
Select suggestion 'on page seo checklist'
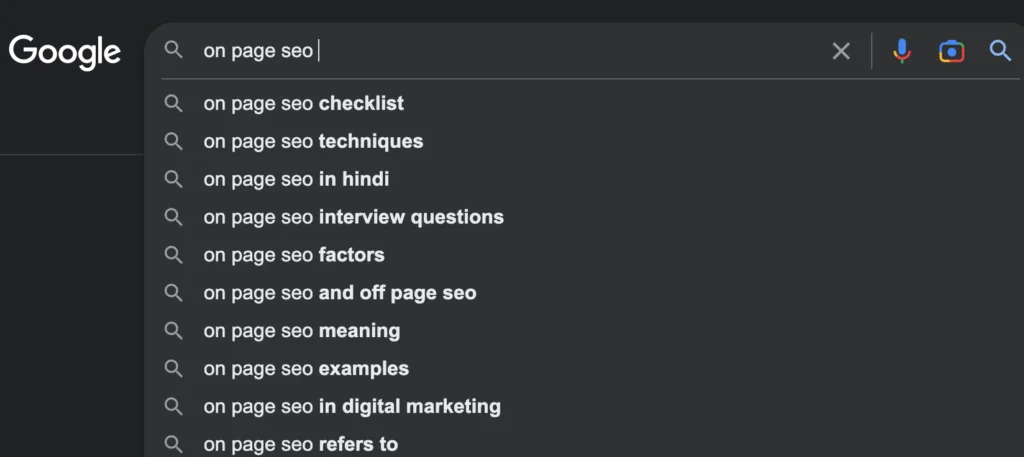303,103
